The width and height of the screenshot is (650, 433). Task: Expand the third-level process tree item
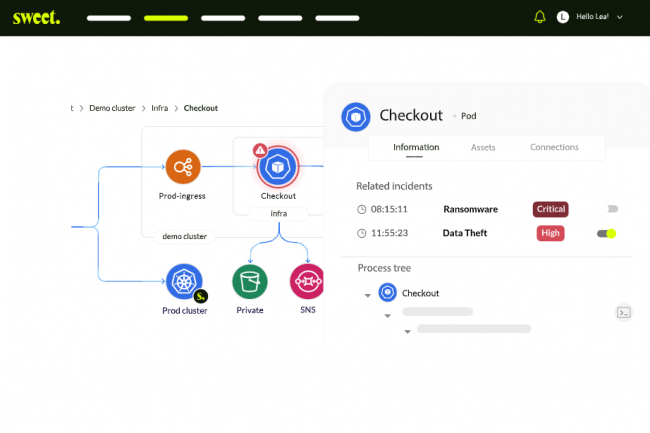pyautogui.click(x=407, y=331)
